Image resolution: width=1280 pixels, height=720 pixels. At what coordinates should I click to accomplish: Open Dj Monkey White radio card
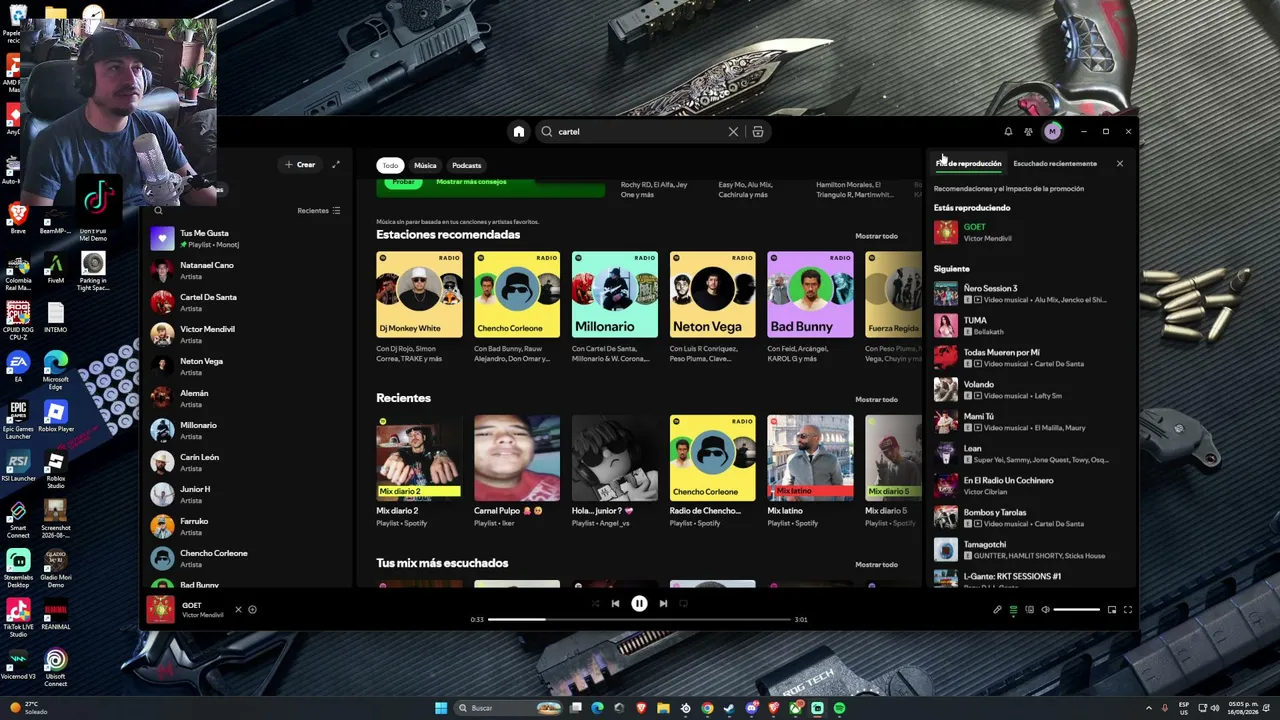[x=419, y=307]
